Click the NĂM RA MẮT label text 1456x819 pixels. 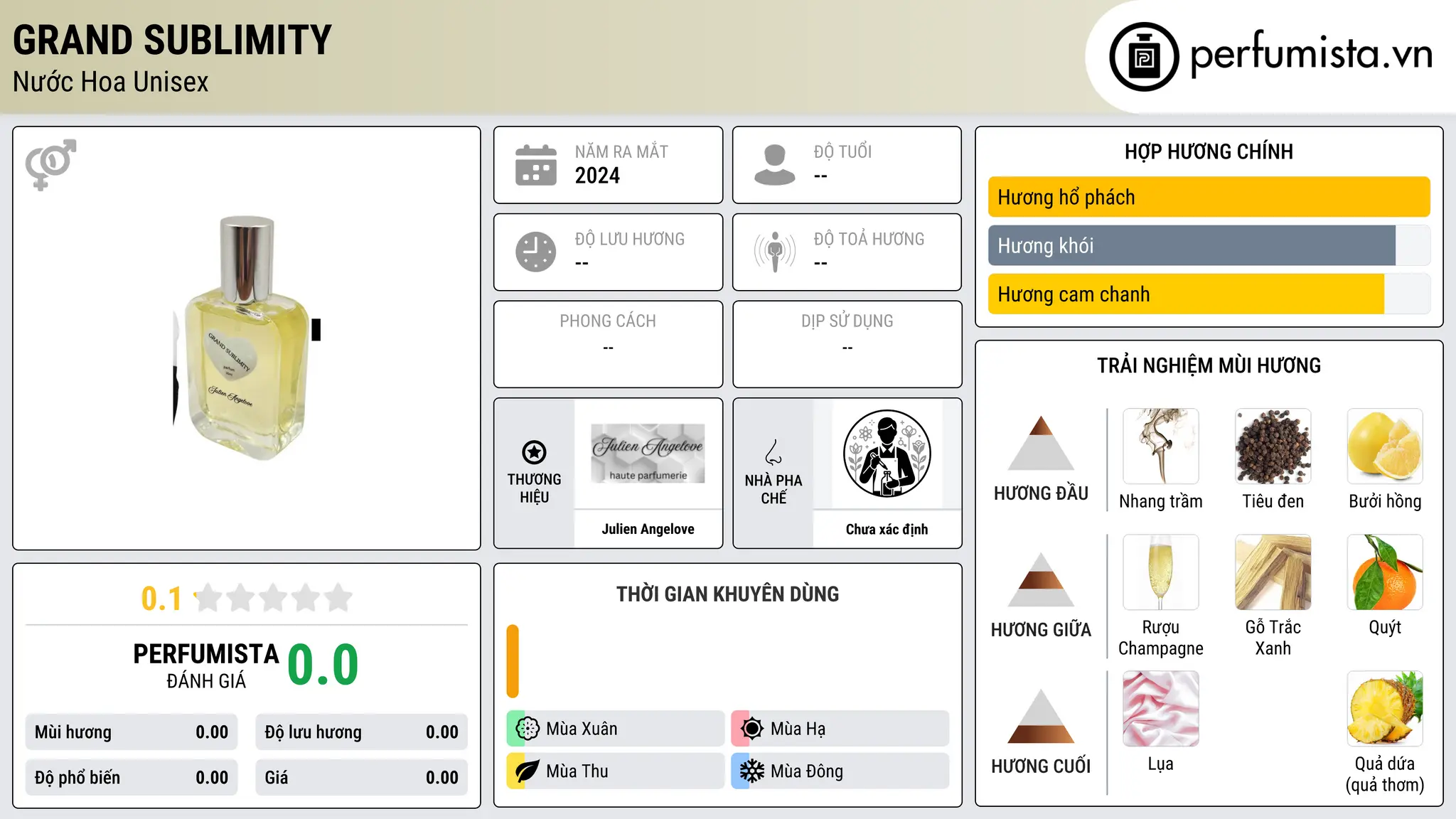pyautogui.click(x=621, y=151)
